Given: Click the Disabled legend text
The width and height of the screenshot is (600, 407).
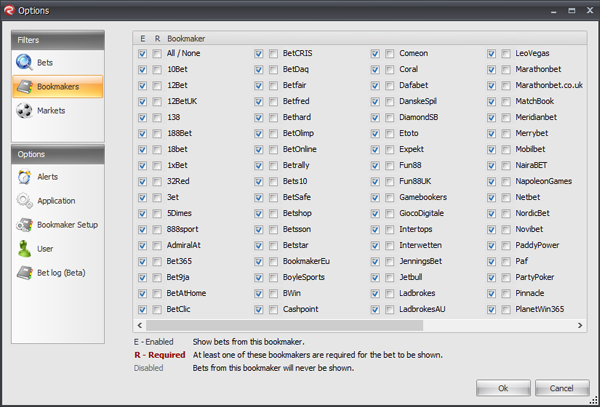Looking at the screenshot, I should pos(148,368).
